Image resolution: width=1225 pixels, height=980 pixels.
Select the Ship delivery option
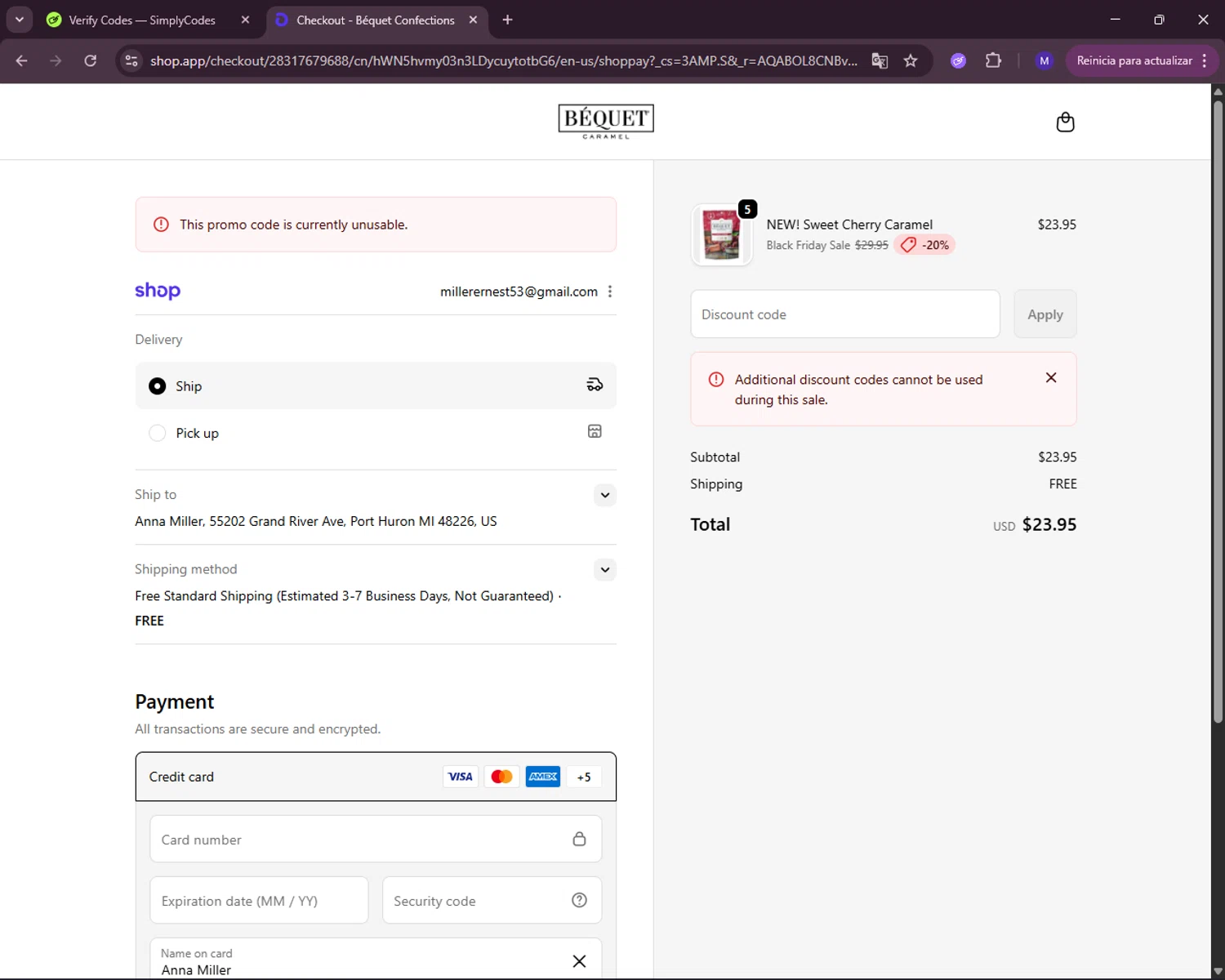[376, 385]
